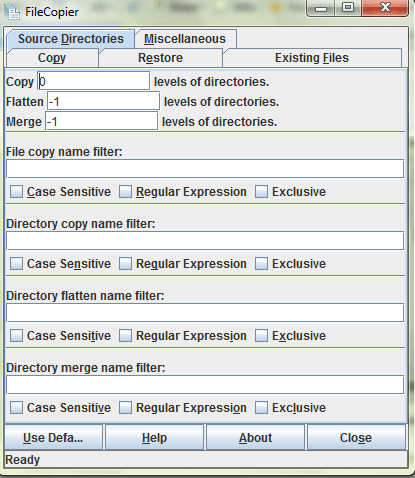Screen dimensions: 415x478
Task: Click the File copy name filter field
Action: click(205, 169)
